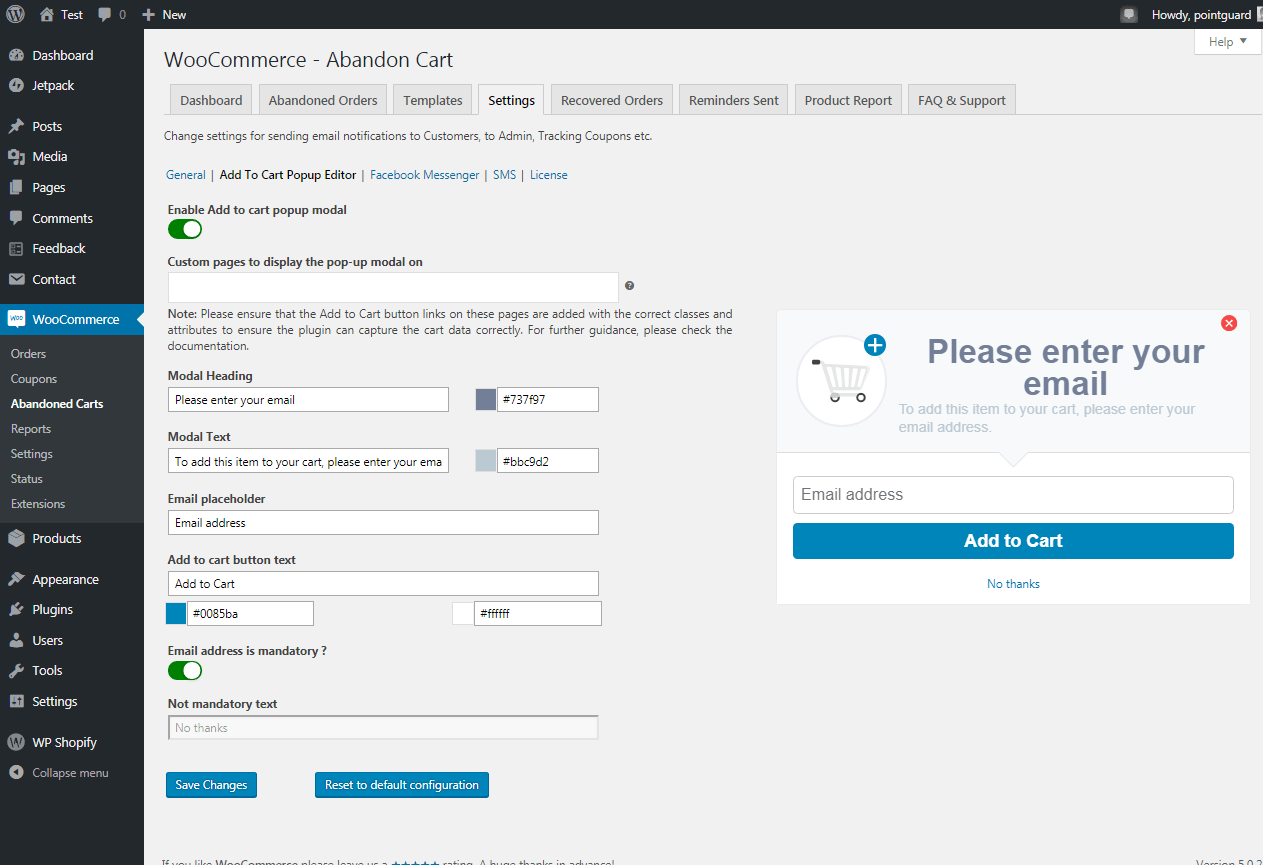Expand the Help dropdown
Image resolution: width=1263 pixels, height=865 pixels.
(1227, 41)
